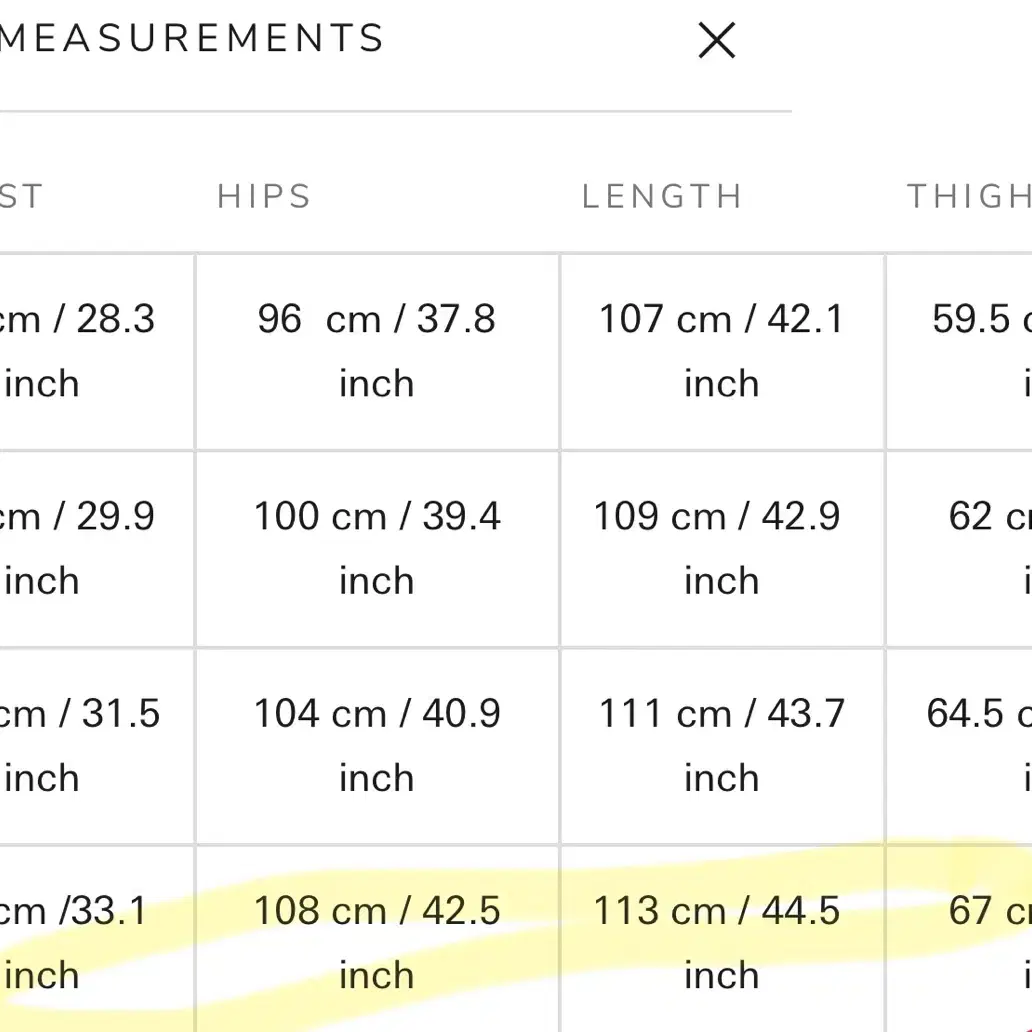
Task: Click the LENGTH column header
Action: 662,196
